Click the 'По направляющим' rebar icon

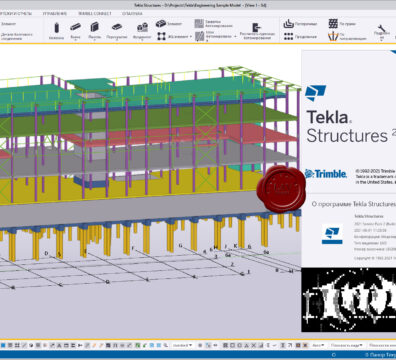click(x=333, y=36)
